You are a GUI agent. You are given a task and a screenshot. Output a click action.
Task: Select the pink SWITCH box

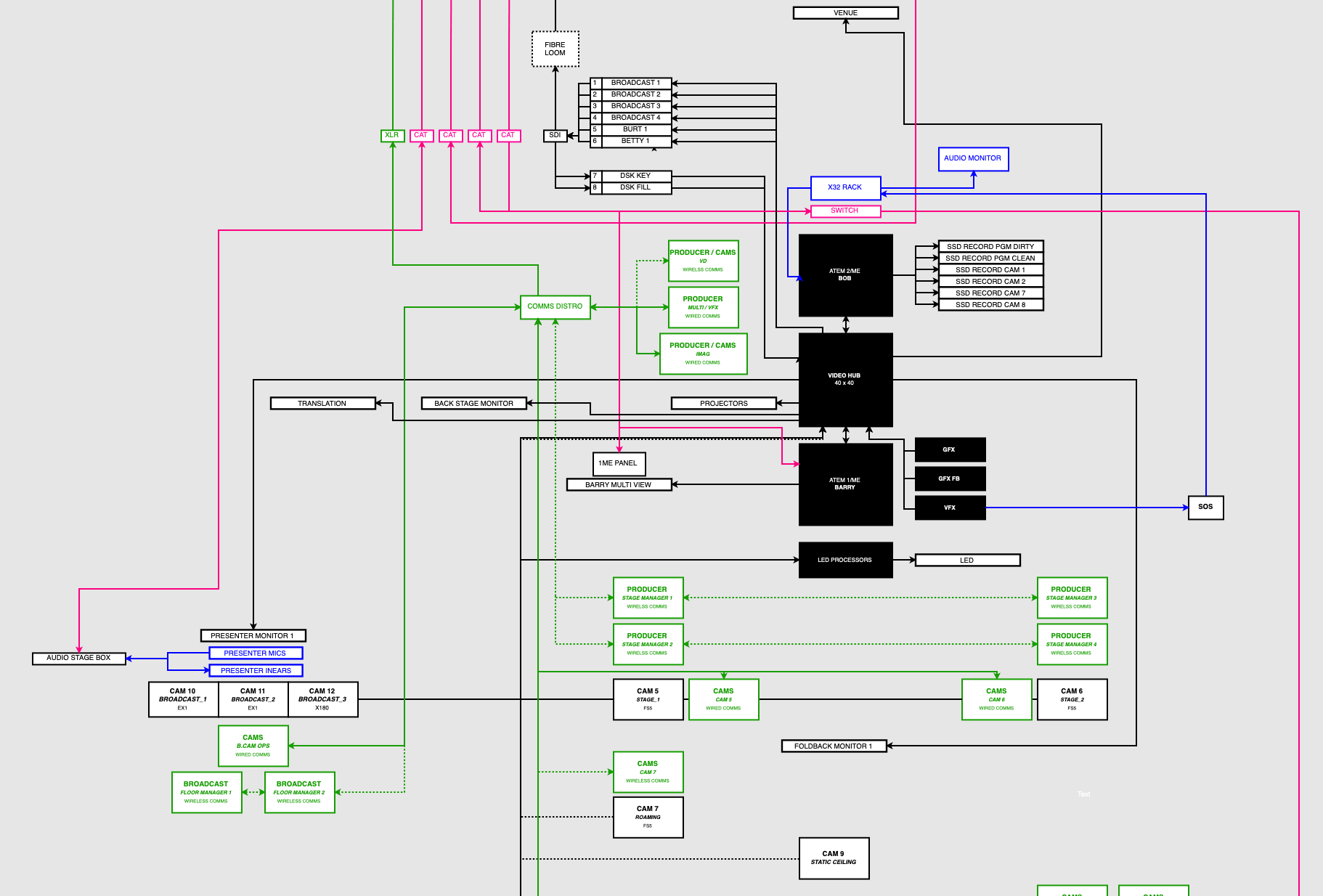click(x=845, y=211)
